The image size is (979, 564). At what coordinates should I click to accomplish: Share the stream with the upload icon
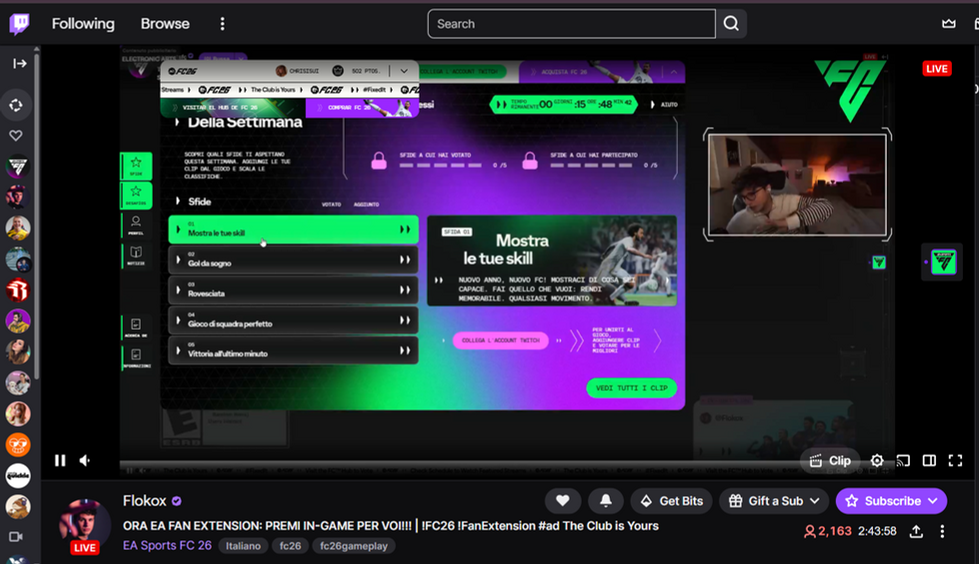916,532
